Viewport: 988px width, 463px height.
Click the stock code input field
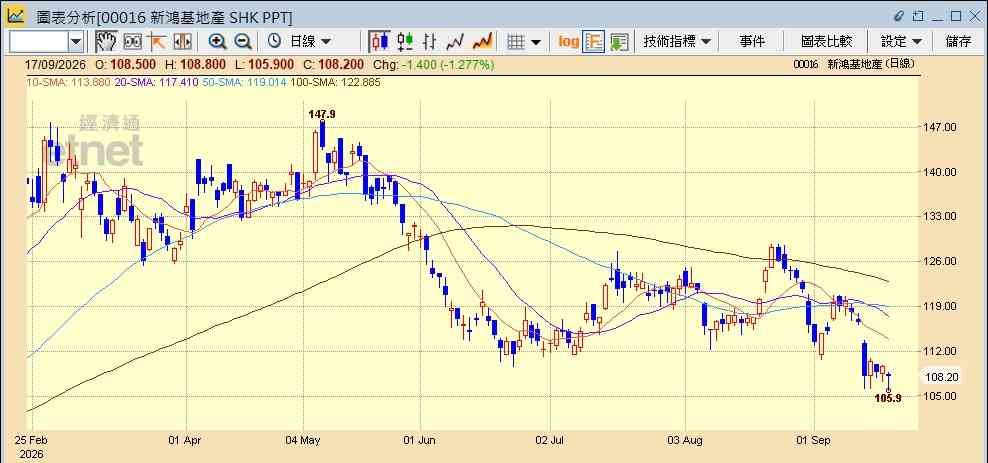pyautogui.click(x=38, y=42)
